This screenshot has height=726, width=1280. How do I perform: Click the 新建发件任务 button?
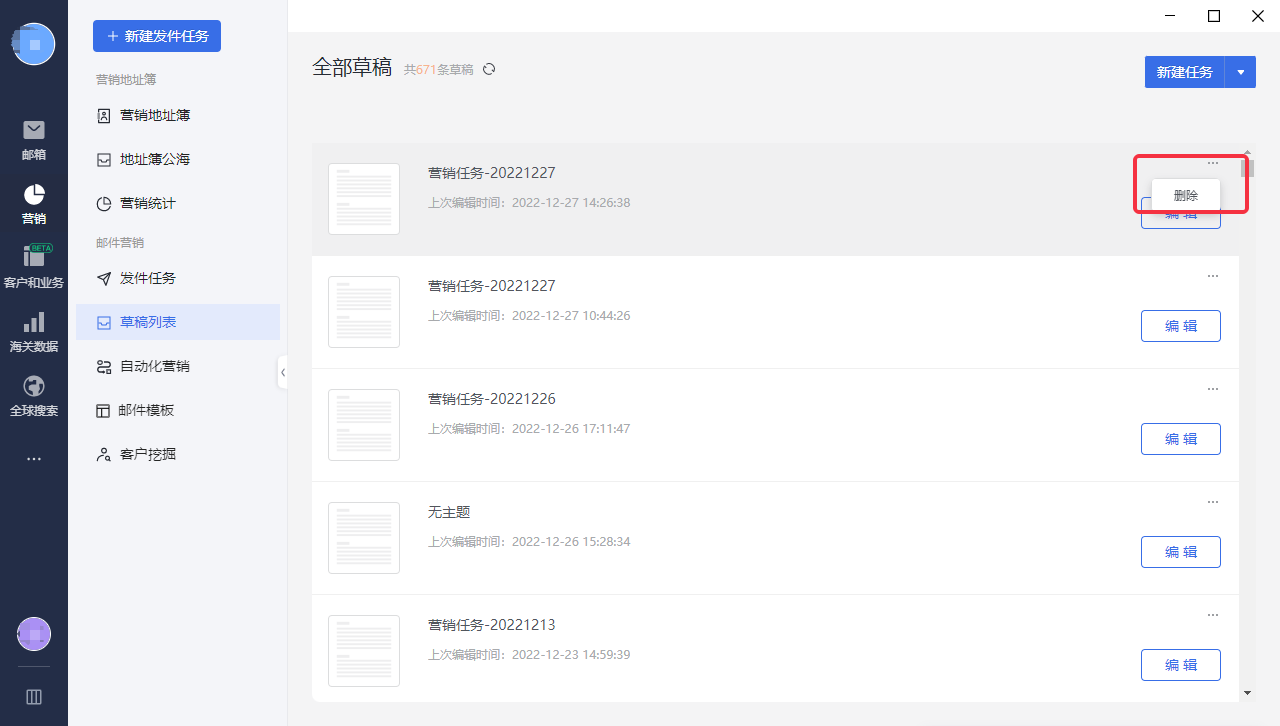click(157, 36)
